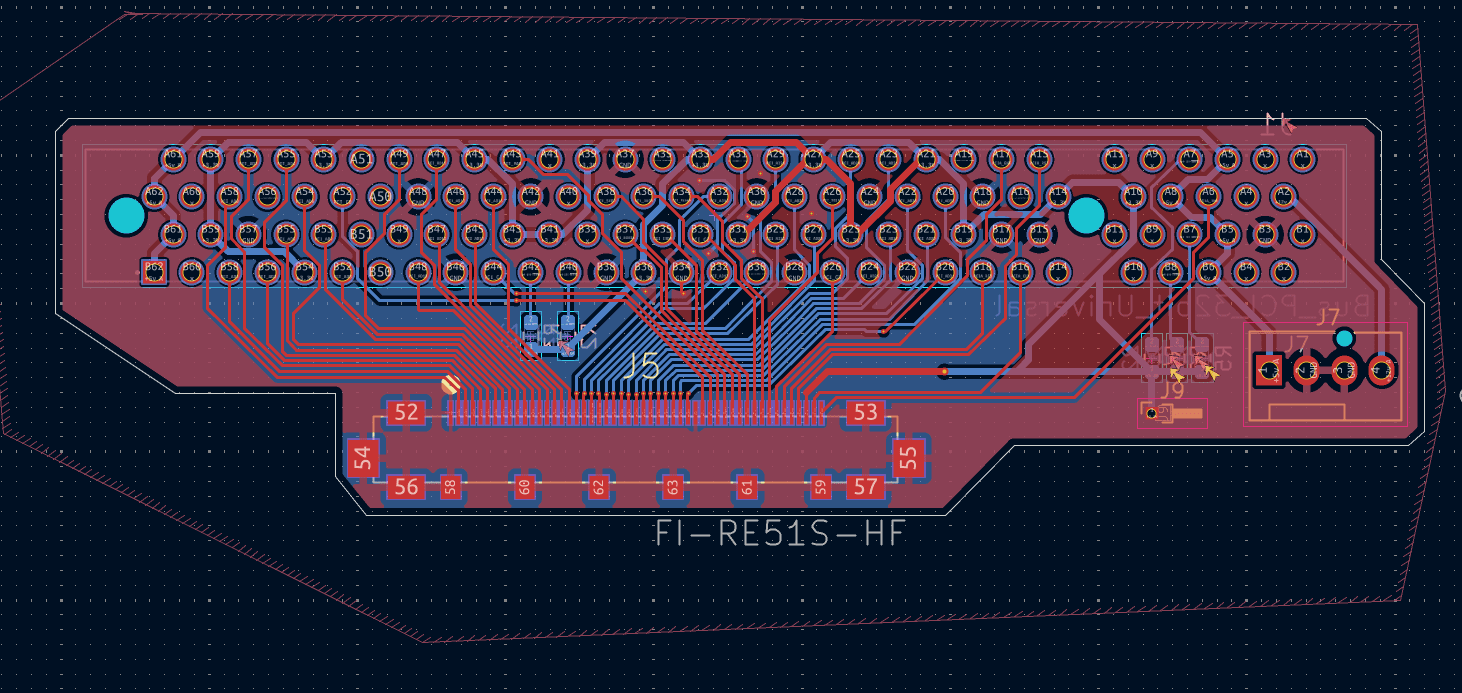Viewport: 1462px width, 693px height.
Task: Select the small cyan hole above connector J7
Action: pyautogui.click(x=1345, y=337)
